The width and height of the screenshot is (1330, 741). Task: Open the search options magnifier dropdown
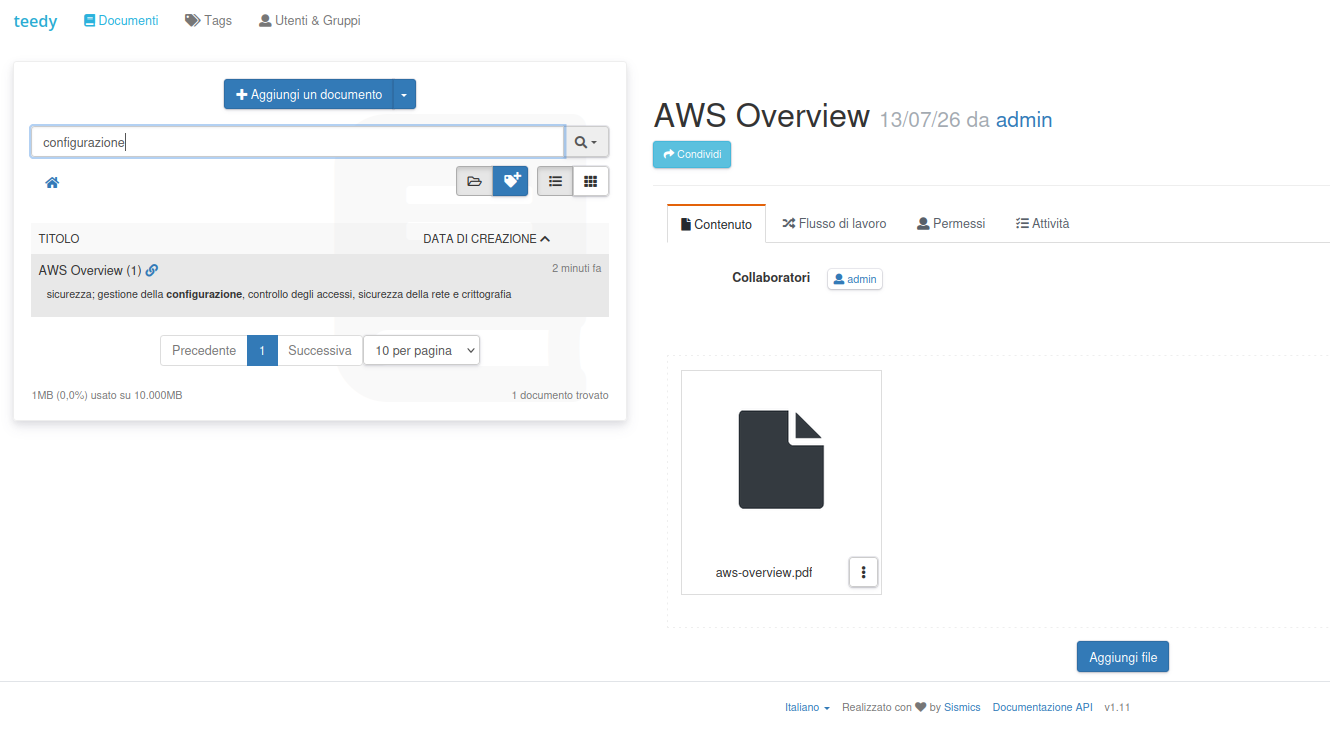587,142
